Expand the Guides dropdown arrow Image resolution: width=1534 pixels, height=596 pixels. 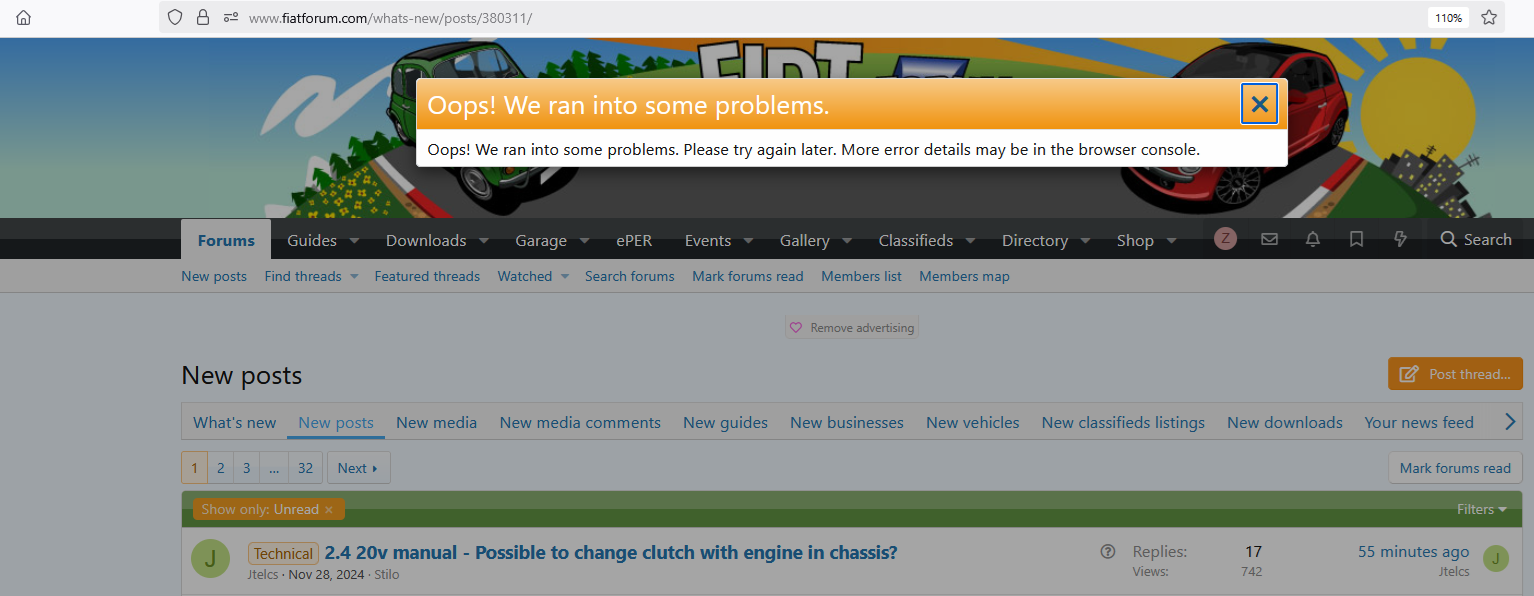(x=354, y=240)
